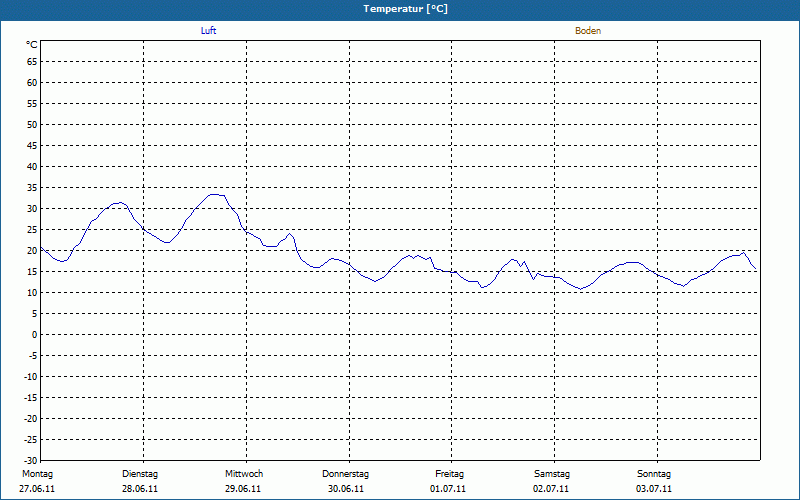
Task: Click the Dienstag day label
Action: pyautogui.click(x=140, y=473)
